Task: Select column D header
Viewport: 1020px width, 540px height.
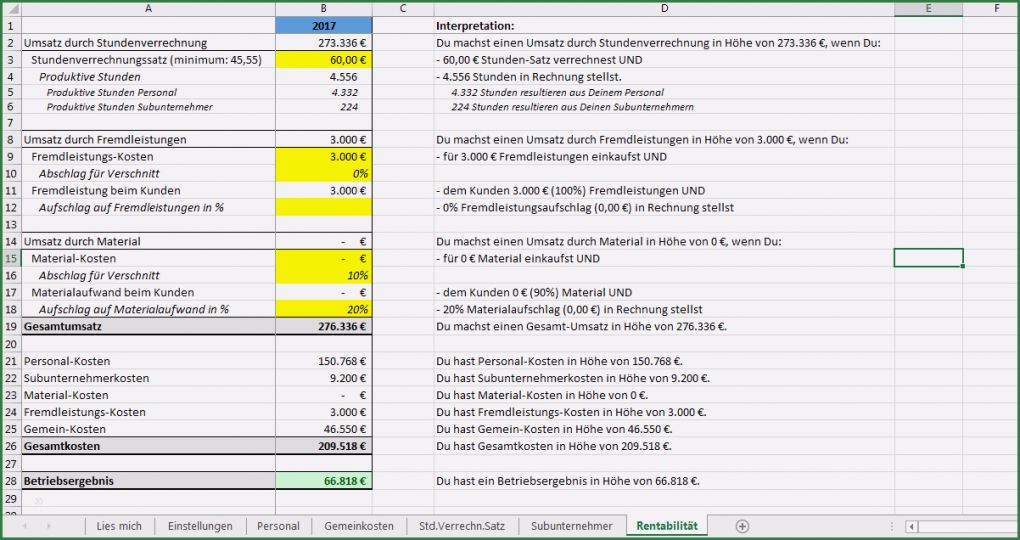Action: (x=664, y=8)
